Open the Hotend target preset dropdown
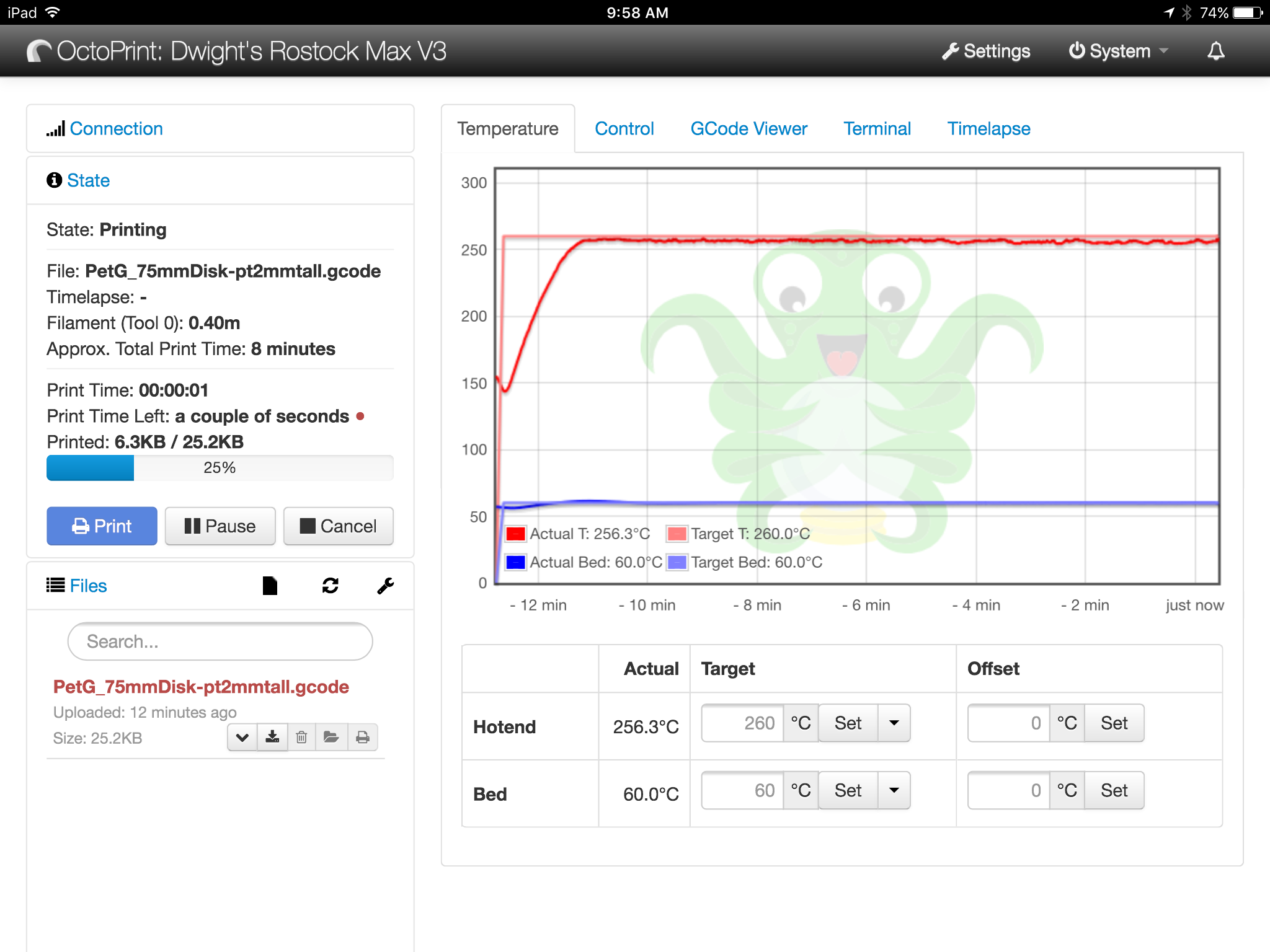Screen dimensions: 1270x952 click(x=894, y=723)
